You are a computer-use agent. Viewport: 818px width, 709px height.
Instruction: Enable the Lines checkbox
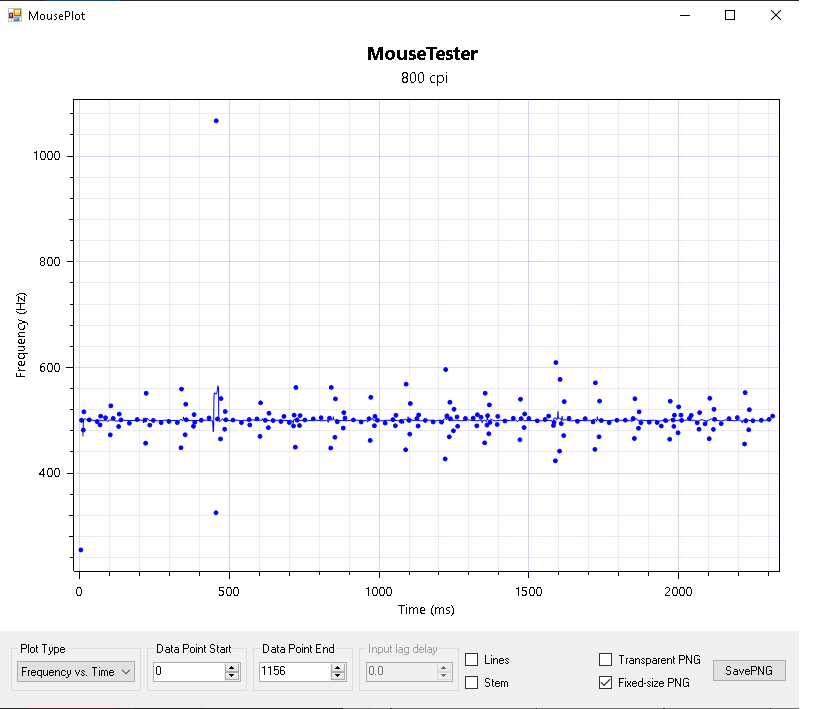coord(472,660)
